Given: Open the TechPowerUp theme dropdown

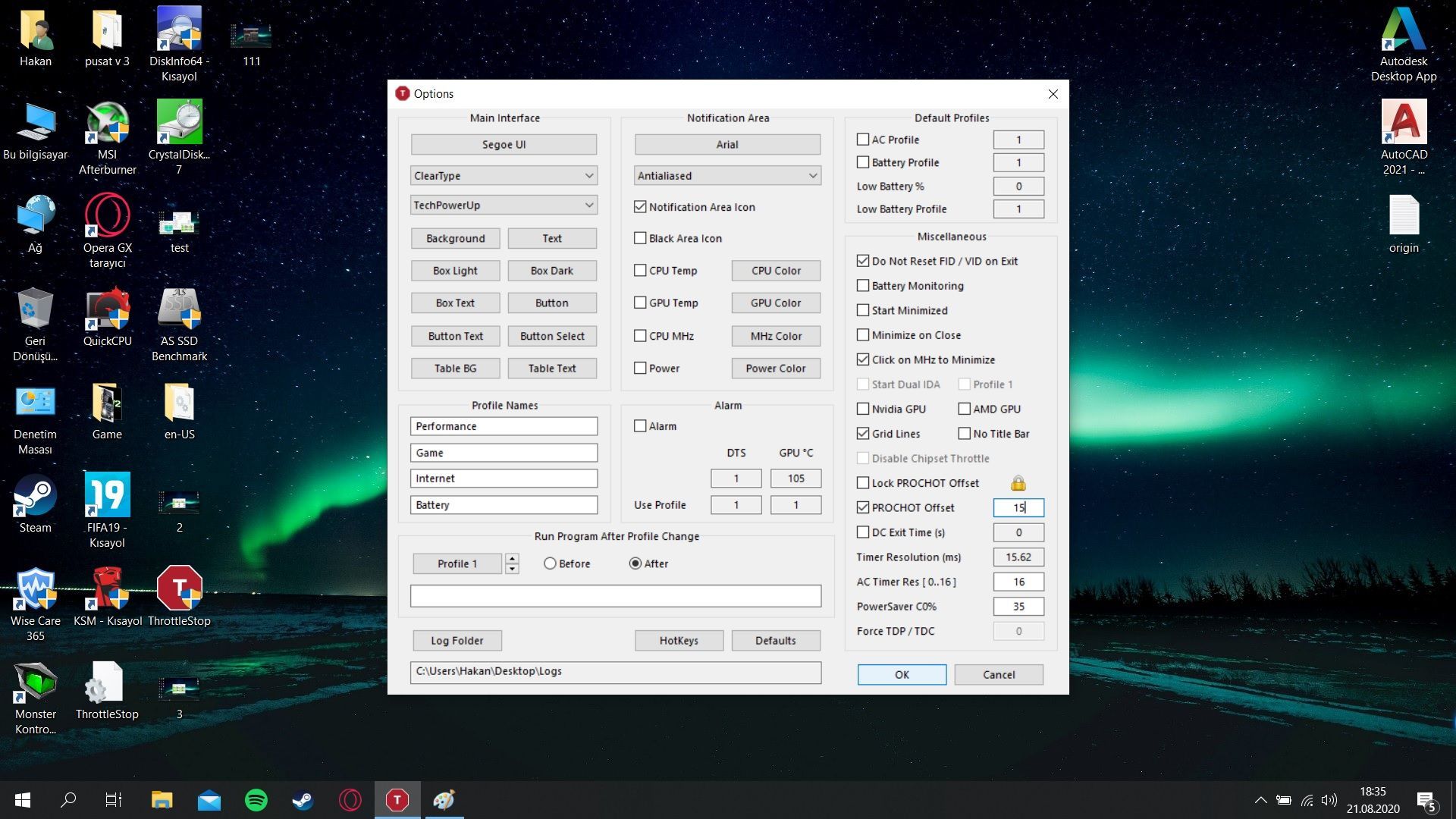Looking at the screenshot, I should coord(504,206).
